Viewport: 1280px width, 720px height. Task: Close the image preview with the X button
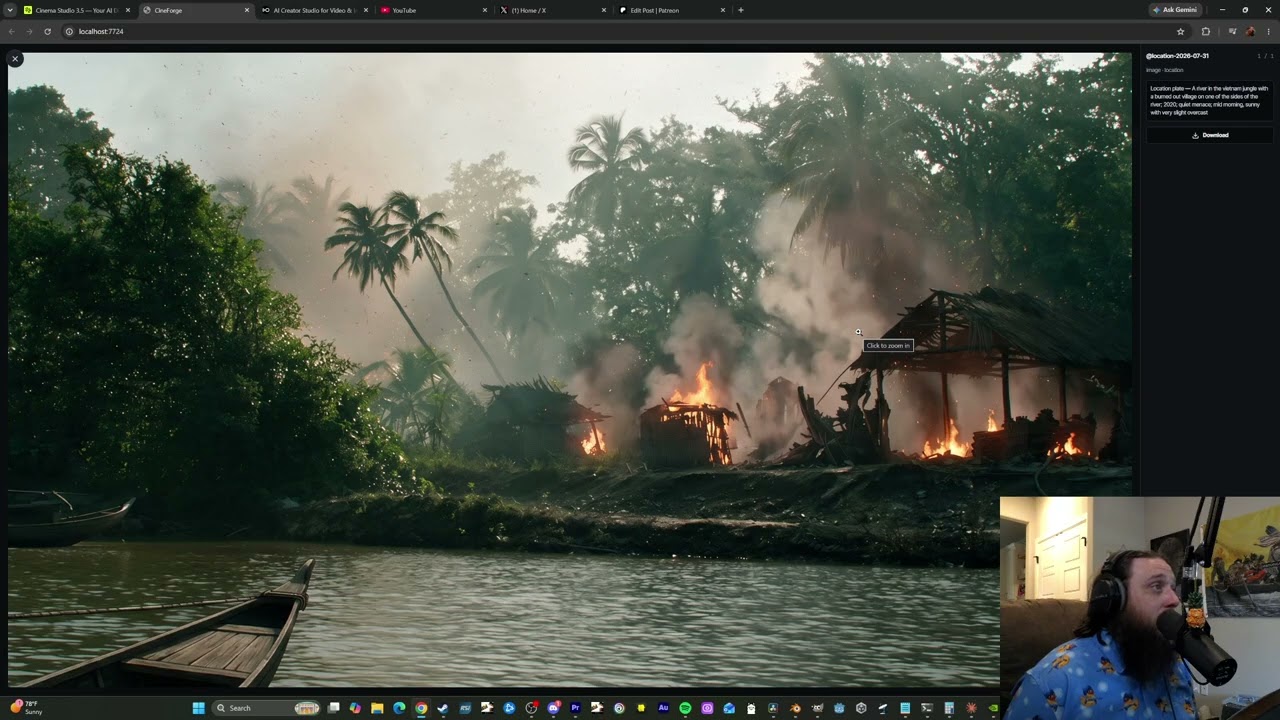coord(15,59)
